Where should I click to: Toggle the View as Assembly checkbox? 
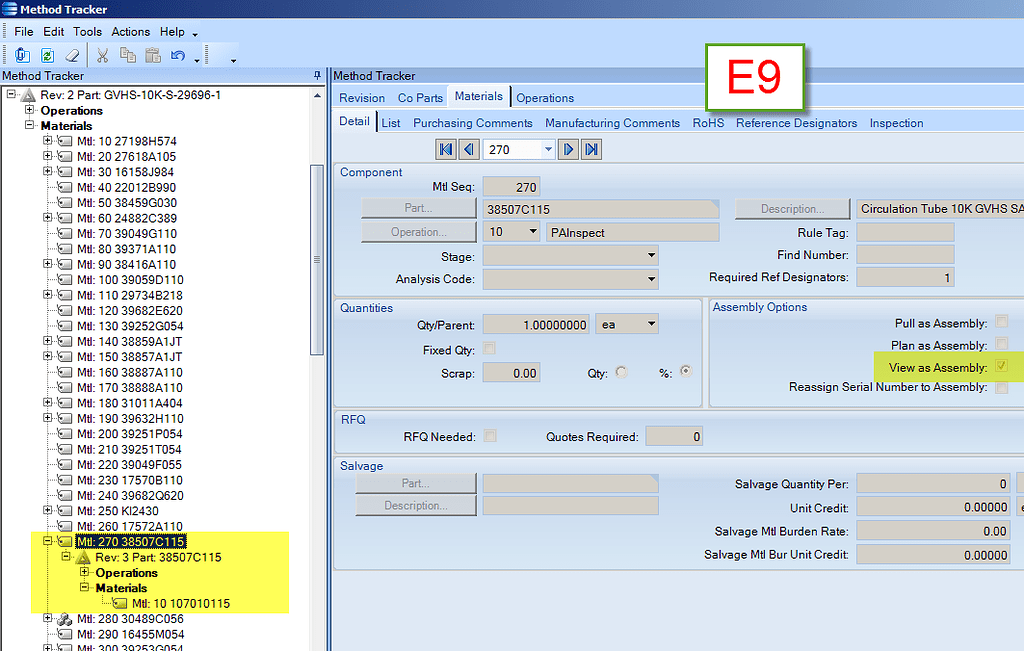(x=1000, y=366)
